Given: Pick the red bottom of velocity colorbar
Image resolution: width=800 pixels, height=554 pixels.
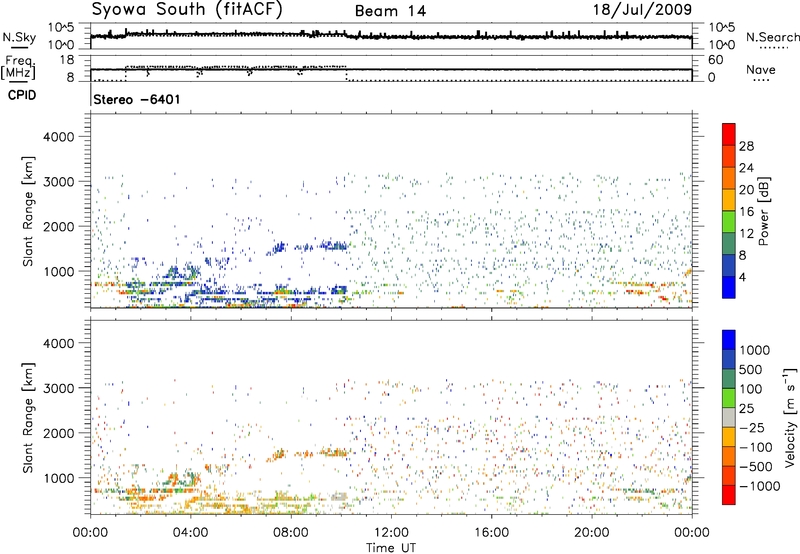Looking at the screenshot, I should pos(729,495).
